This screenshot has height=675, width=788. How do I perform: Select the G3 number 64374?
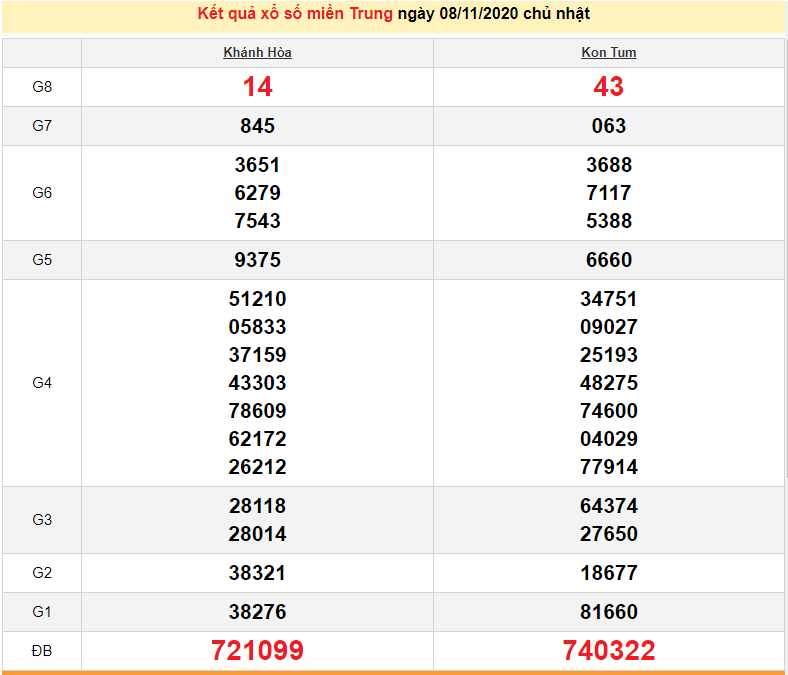pyautogui.click(x=608, y=506)
